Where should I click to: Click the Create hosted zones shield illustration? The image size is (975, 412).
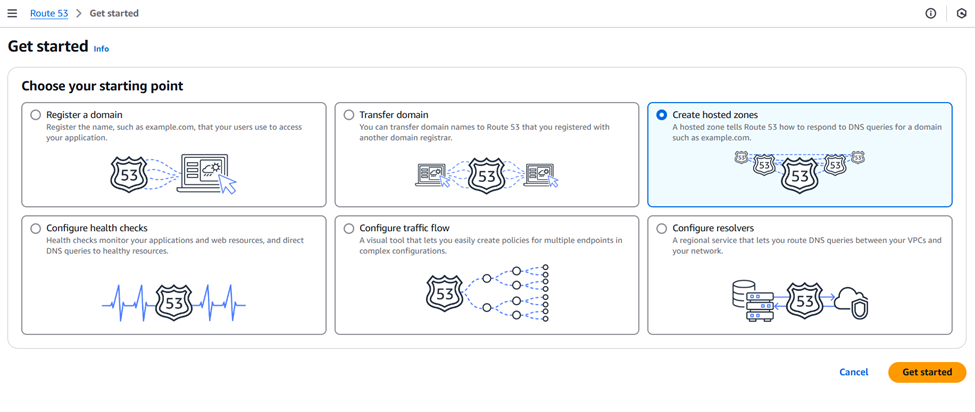799,170
